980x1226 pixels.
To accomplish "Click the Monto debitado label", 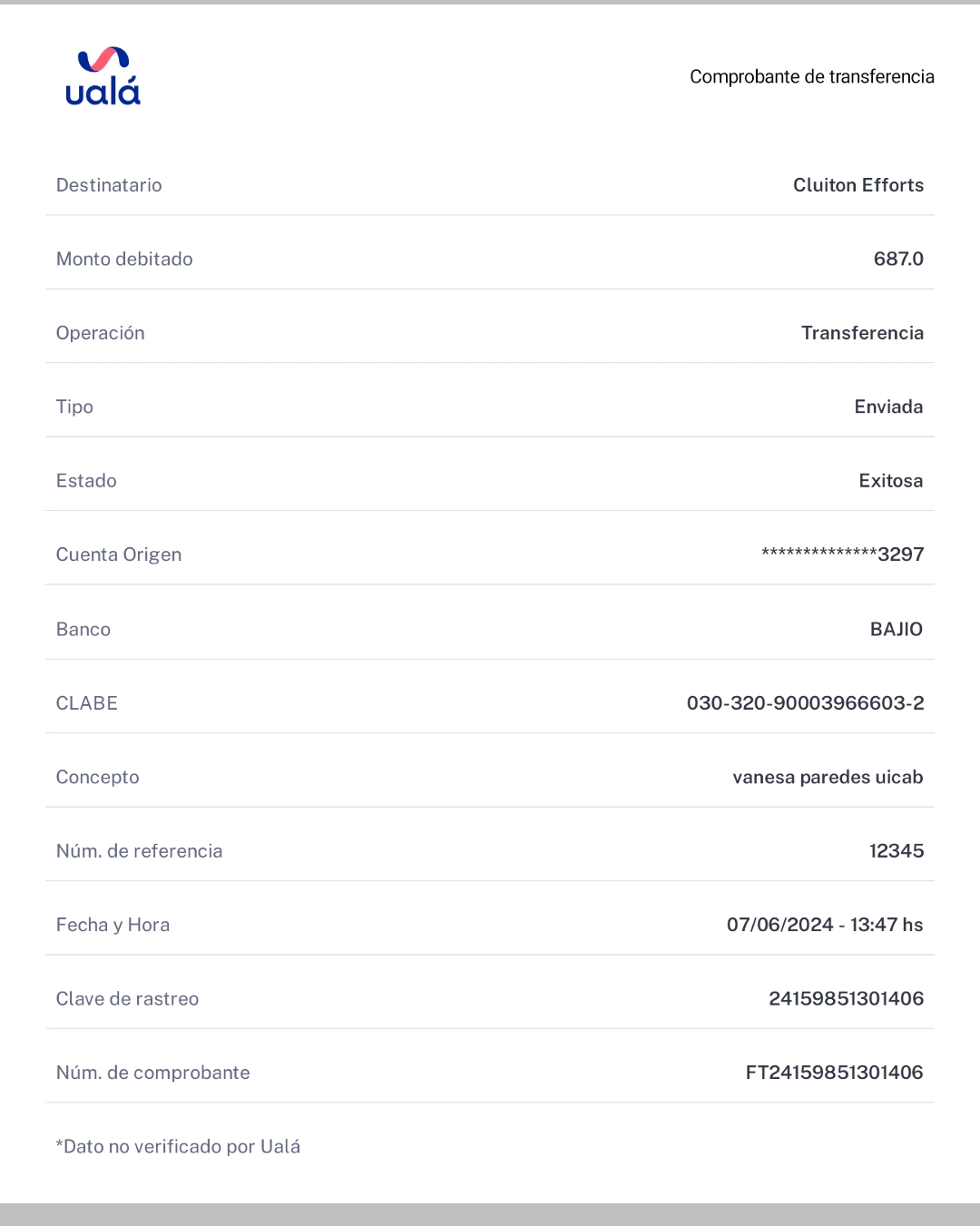I will [x=124, y=259].
